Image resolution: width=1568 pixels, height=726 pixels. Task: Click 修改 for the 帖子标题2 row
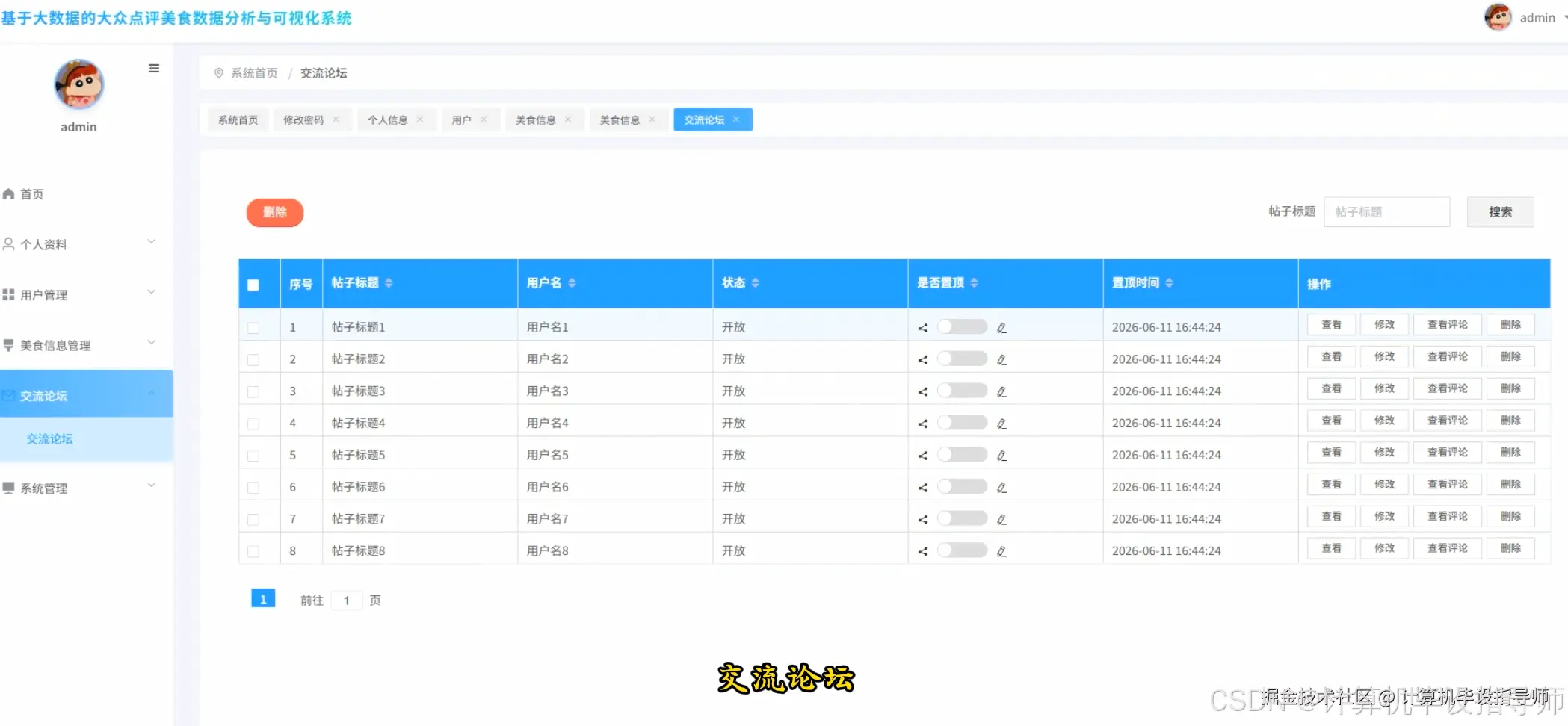tap(1384, 357)
